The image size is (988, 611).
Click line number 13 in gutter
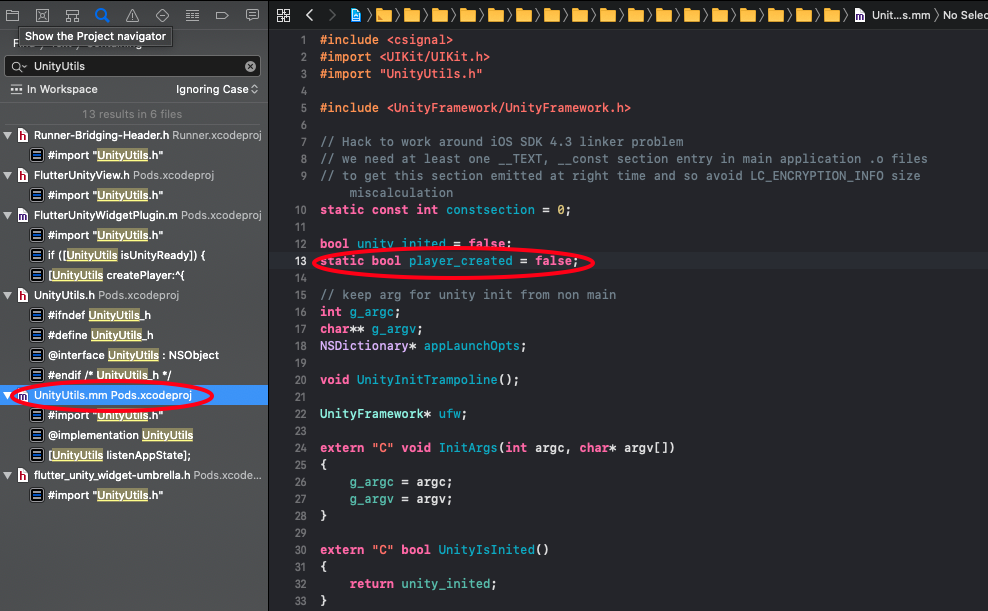301,261
